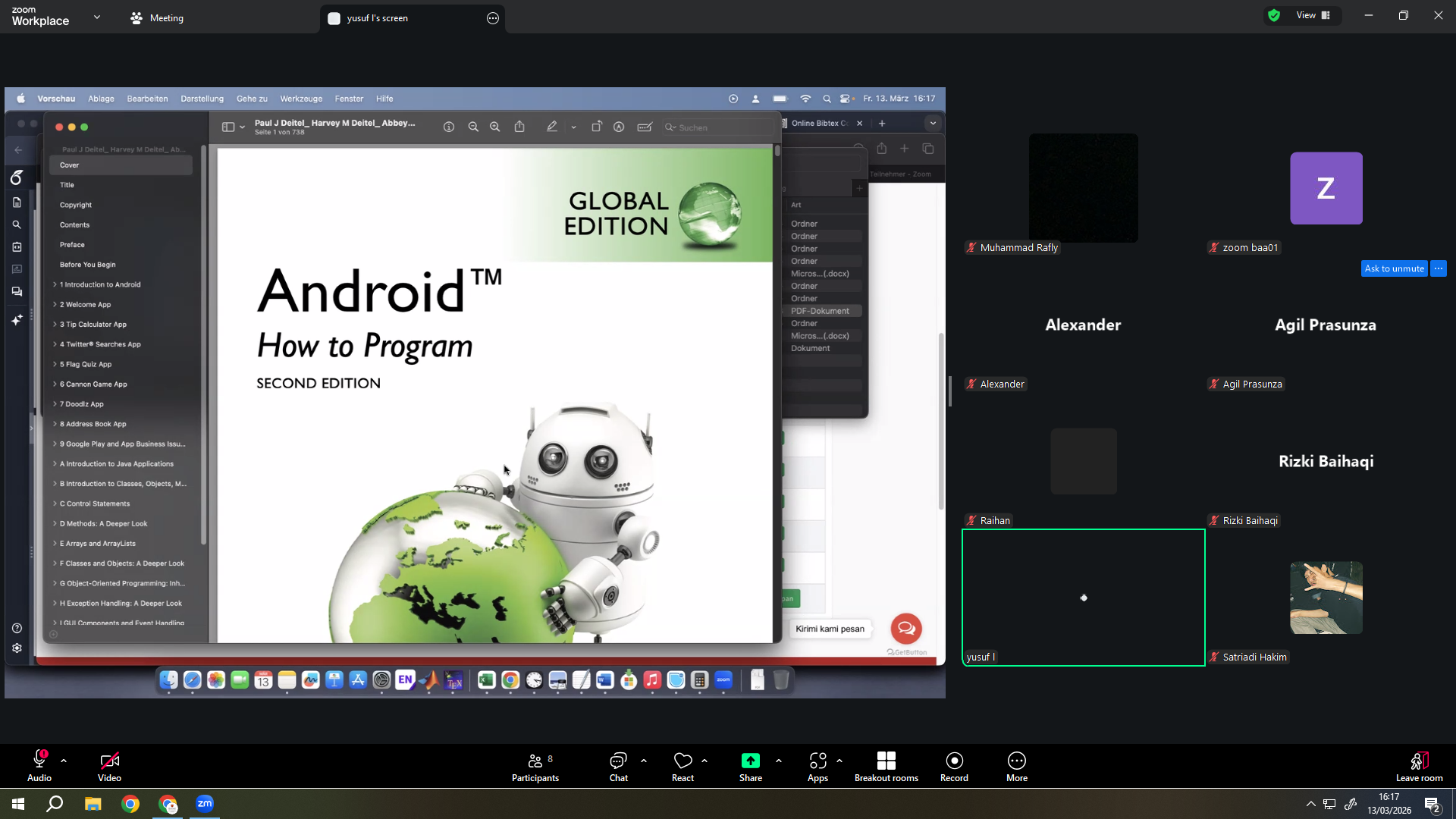Viewport: 1456px width, 819px height.
Task: Open Windows taskbar search
Action: coord(55,804)
